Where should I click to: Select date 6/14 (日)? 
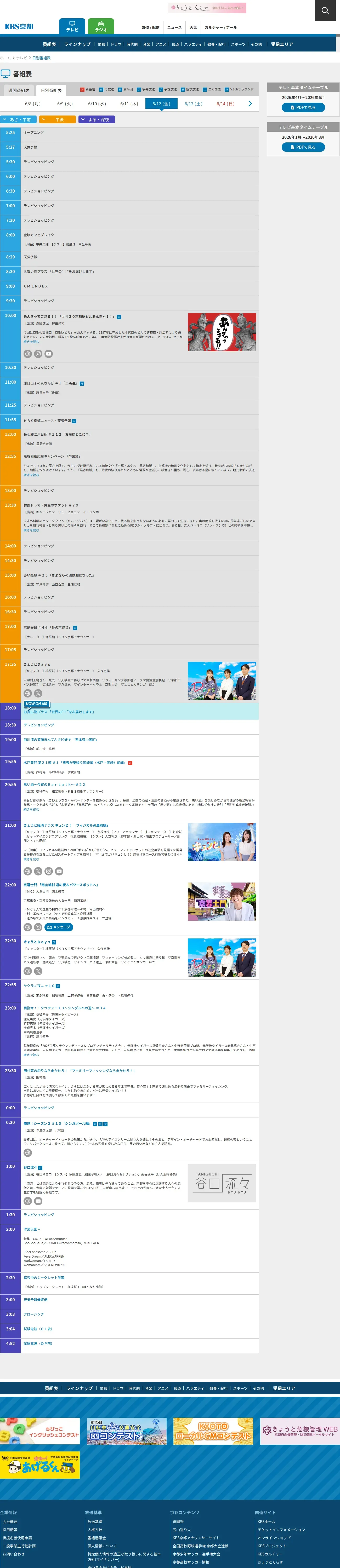click(225, 103)
